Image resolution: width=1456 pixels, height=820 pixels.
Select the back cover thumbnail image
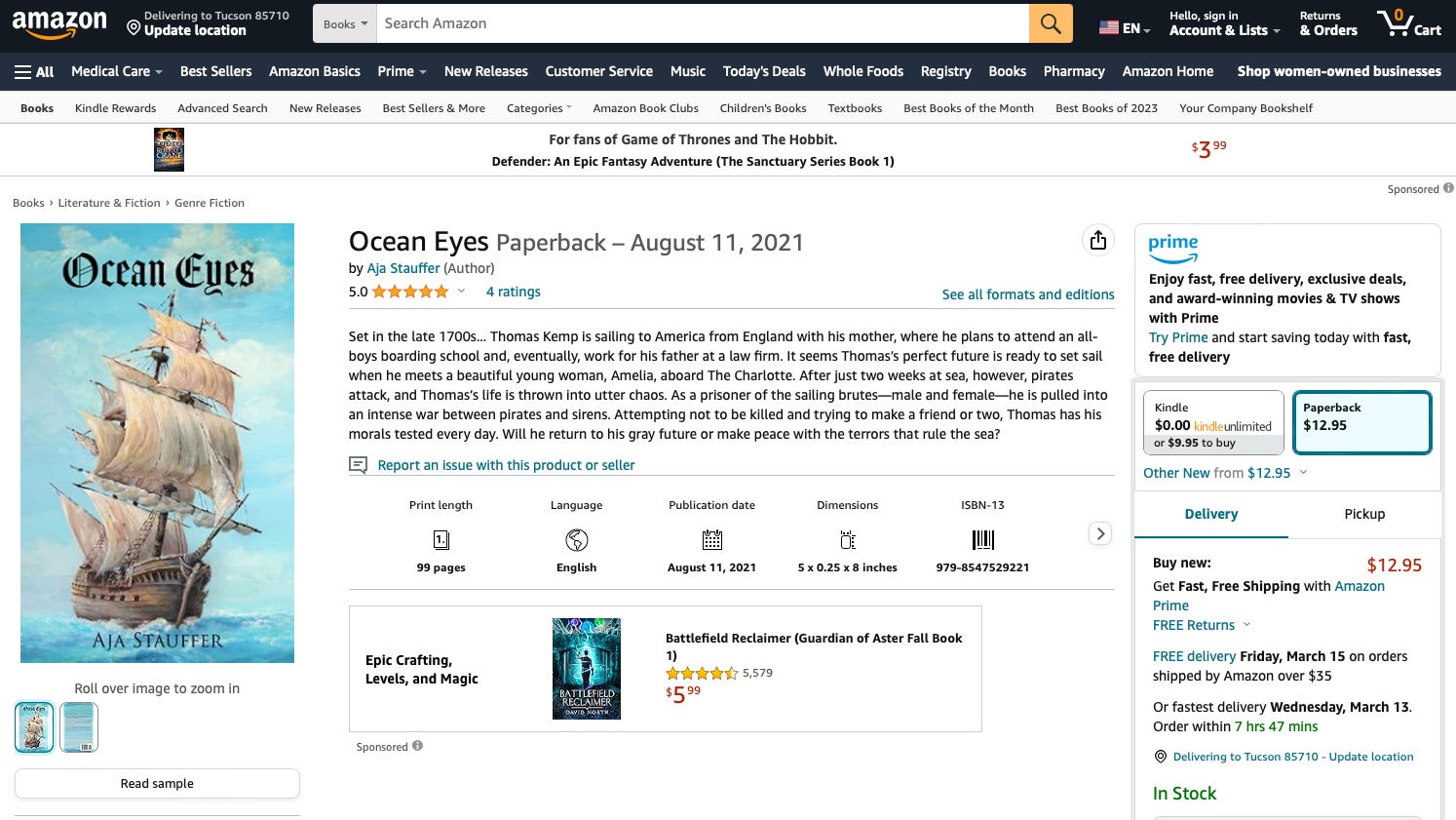point(79,727)
